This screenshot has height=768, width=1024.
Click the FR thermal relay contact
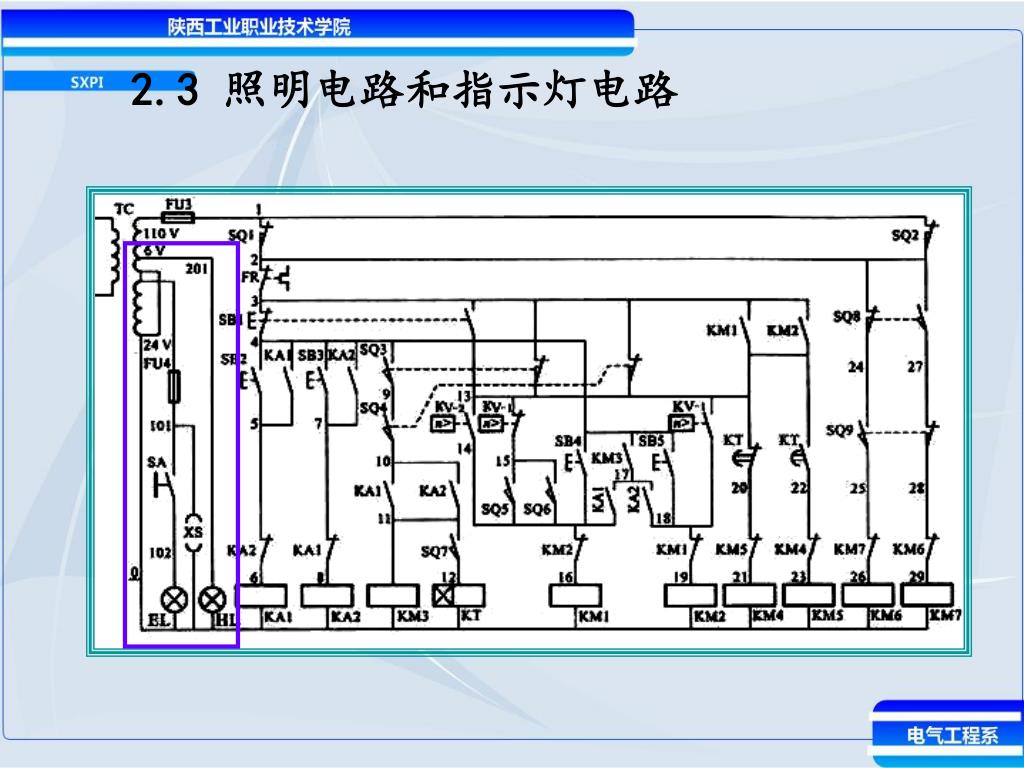pyautogui.click(x=274, y=278)
